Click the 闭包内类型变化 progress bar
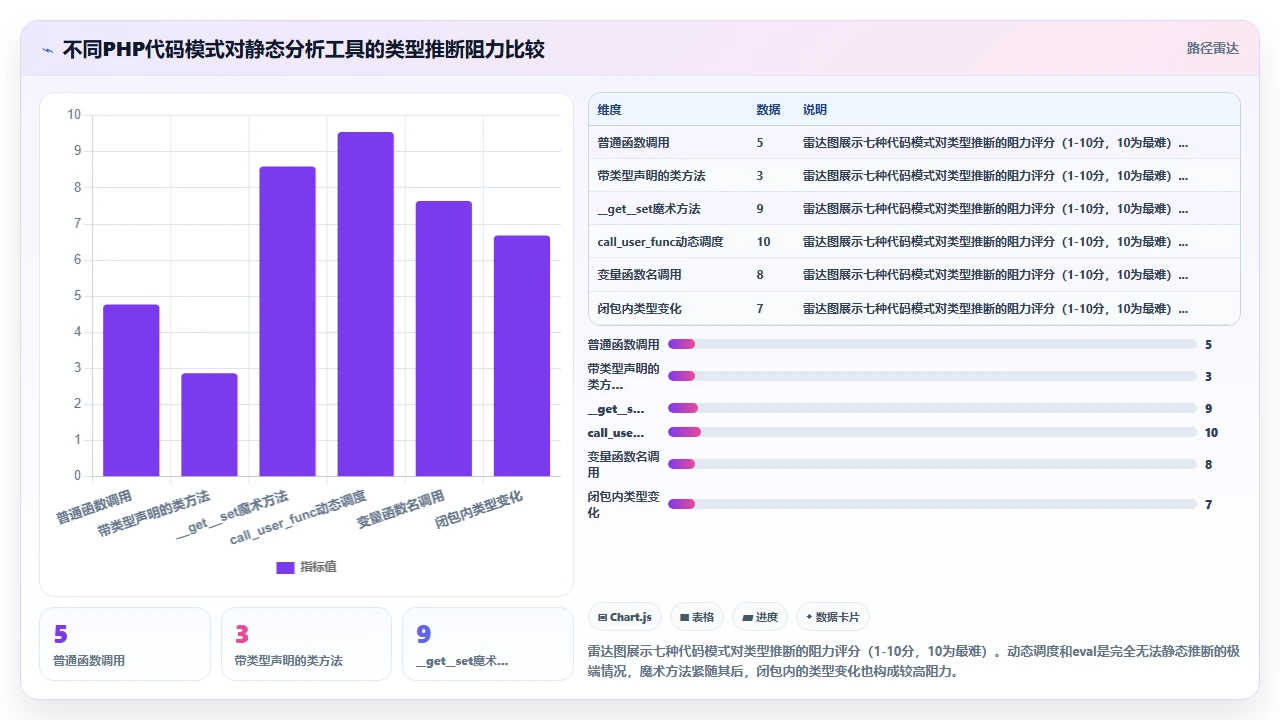Viewport: 1280px width, 720px height. click(x=932, y=504)
